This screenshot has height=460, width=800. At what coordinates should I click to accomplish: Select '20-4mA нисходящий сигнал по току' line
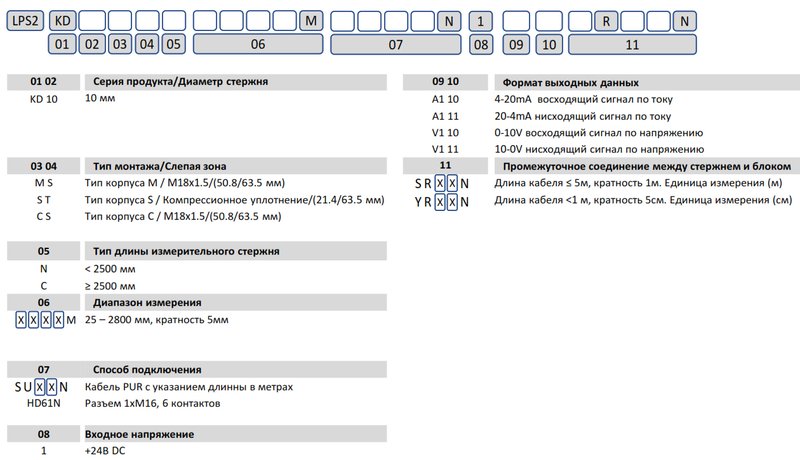[x=582, y=116]
